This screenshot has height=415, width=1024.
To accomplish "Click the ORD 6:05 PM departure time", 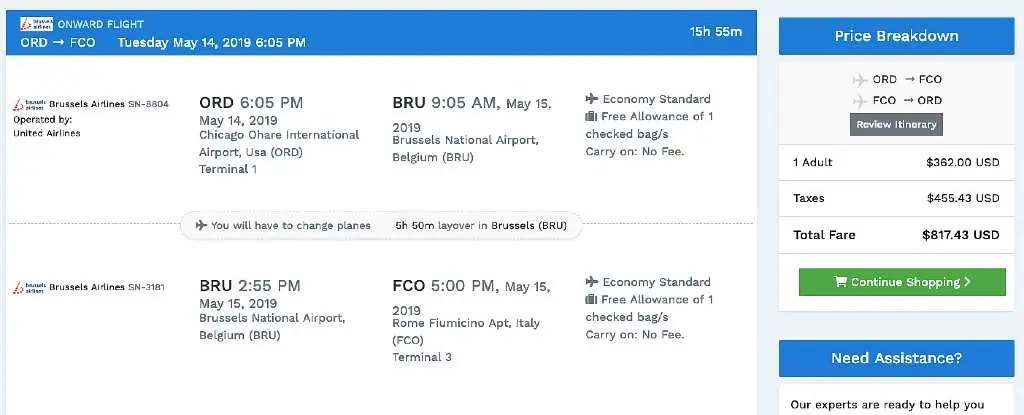I will point(251,102).
